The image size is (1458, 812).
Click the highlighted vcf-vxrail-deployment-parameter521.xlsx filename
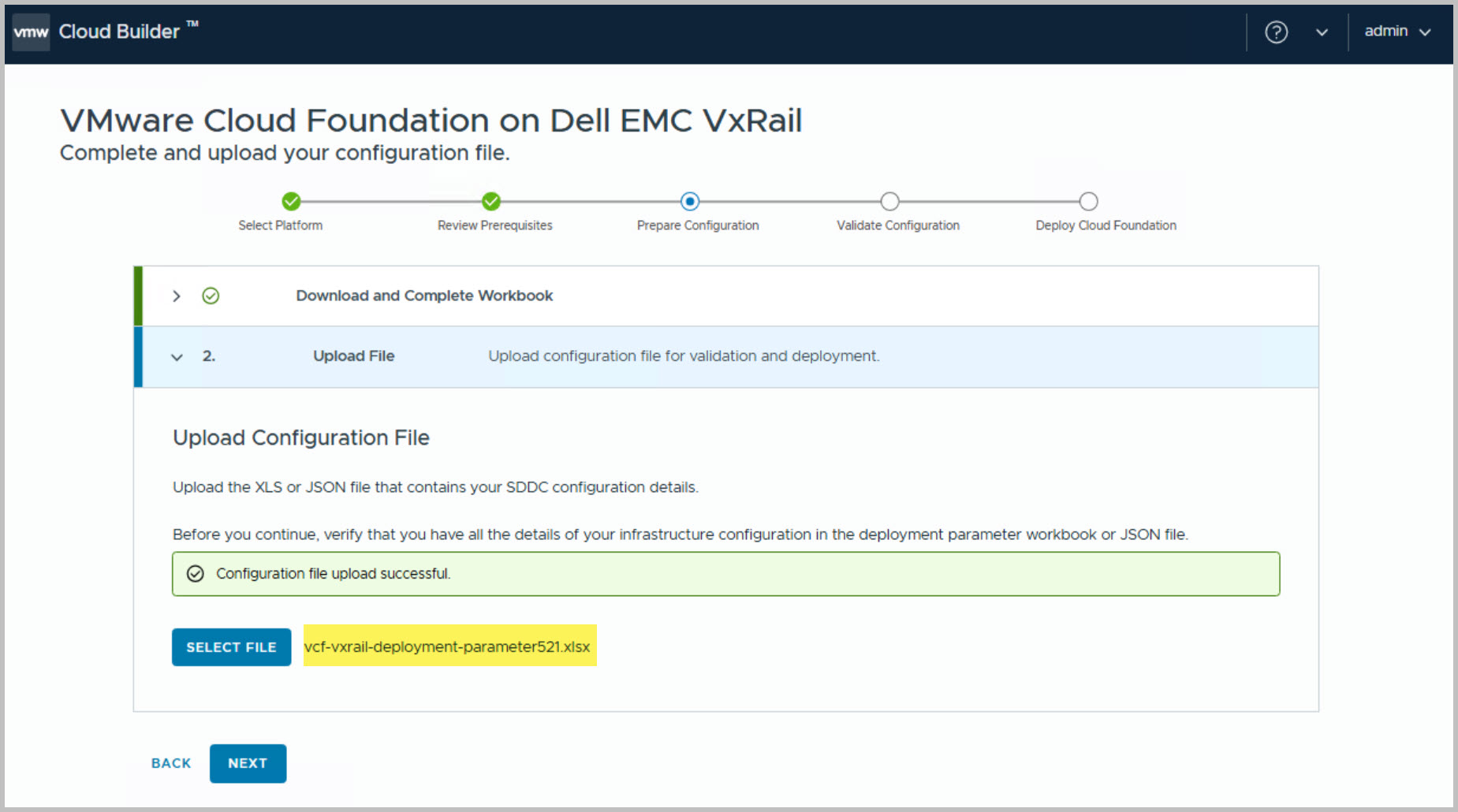tap(447, 646)
